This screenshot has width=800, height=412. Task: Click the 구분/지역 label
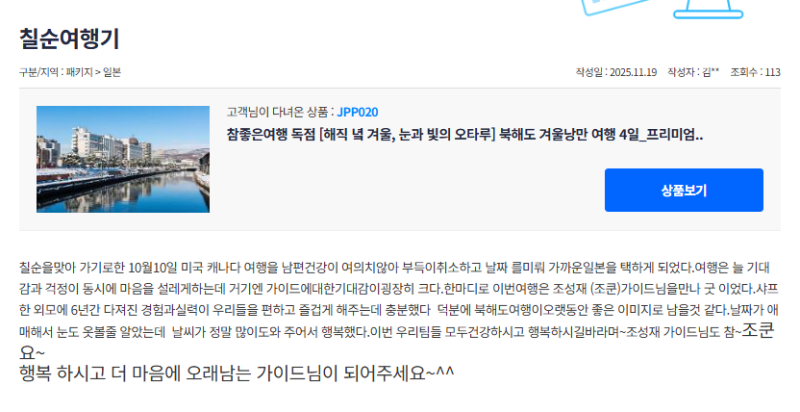click(x=40, y=72)
